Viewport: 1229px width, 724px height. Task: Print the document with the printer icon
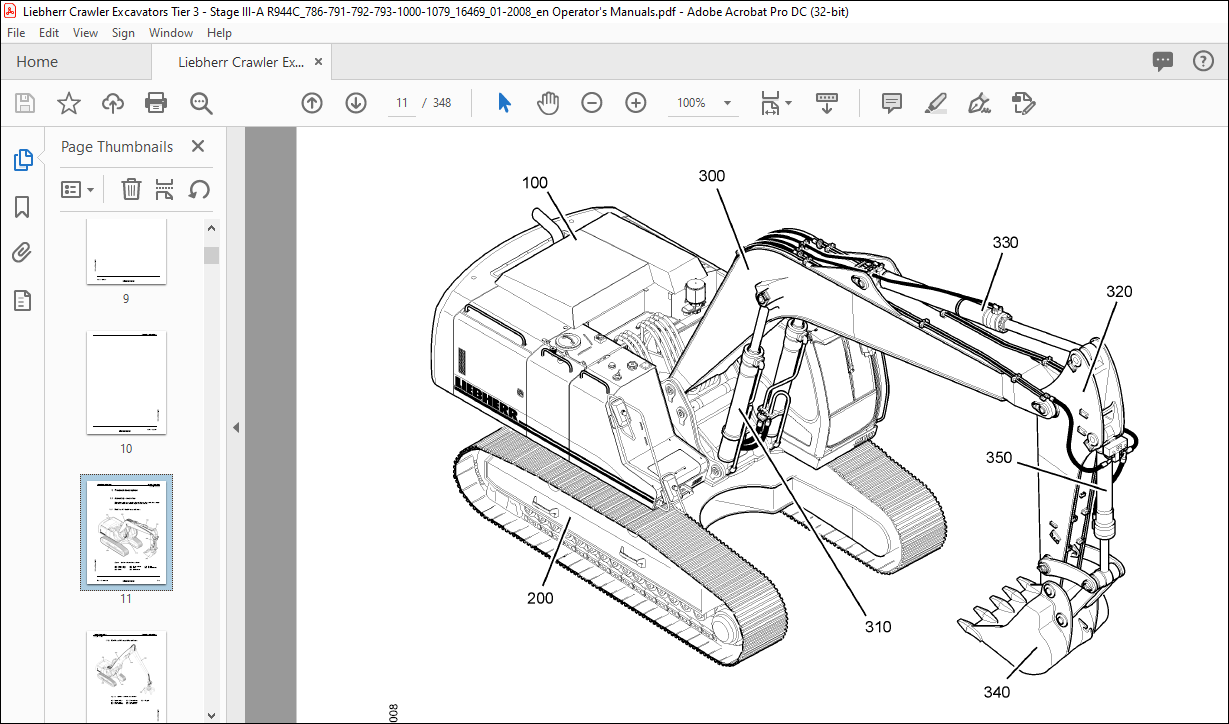(x=156, y=103)
